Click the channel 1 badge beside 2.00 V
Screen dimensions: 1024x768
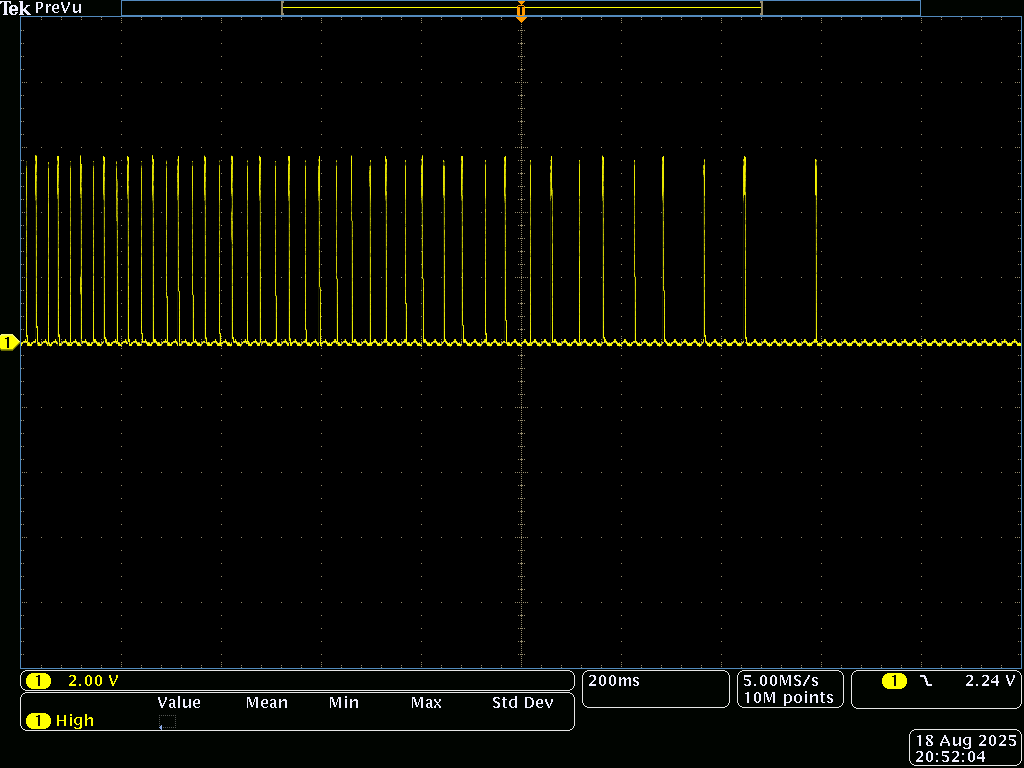pos(38,681)
